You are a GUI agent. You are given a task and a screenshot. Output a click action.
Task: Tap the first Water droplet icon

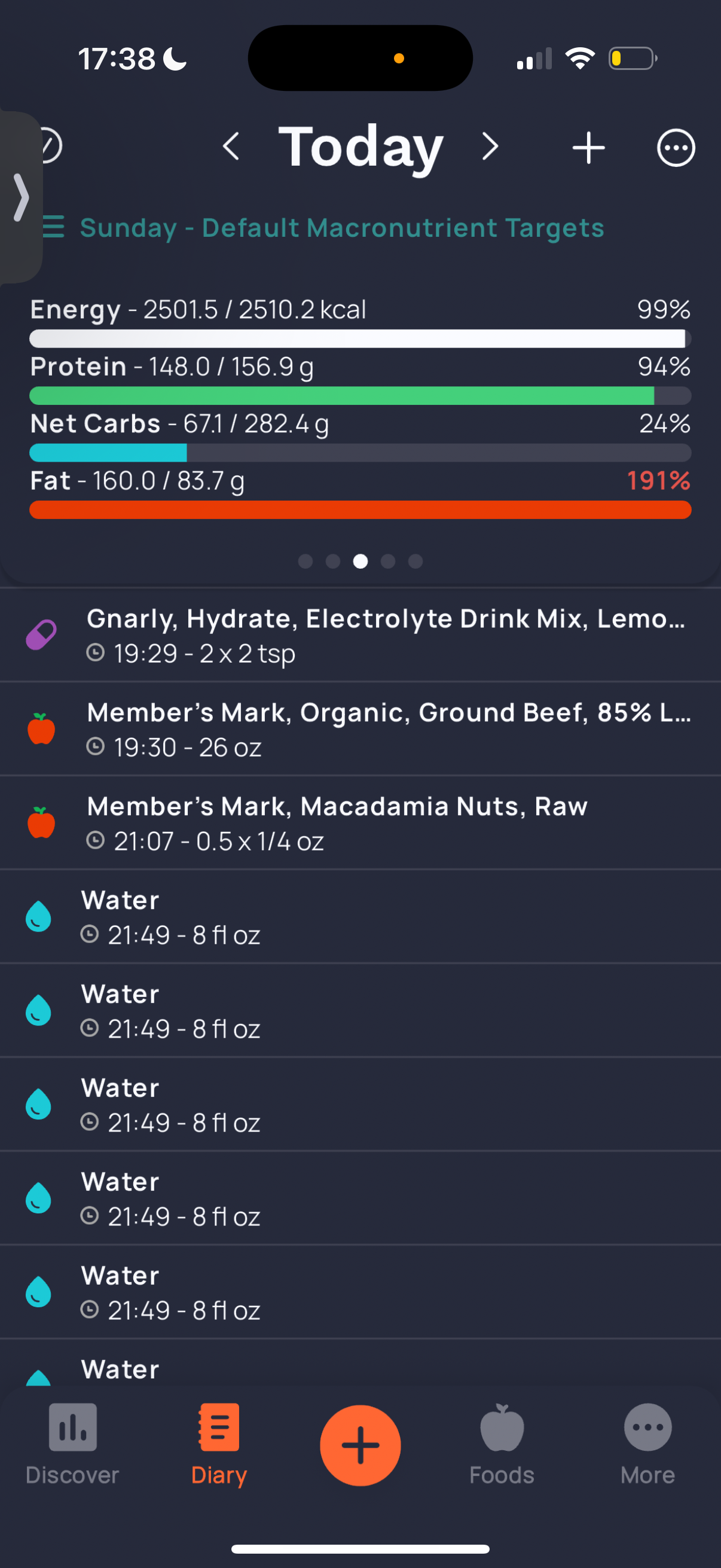(x=38, y=916)
